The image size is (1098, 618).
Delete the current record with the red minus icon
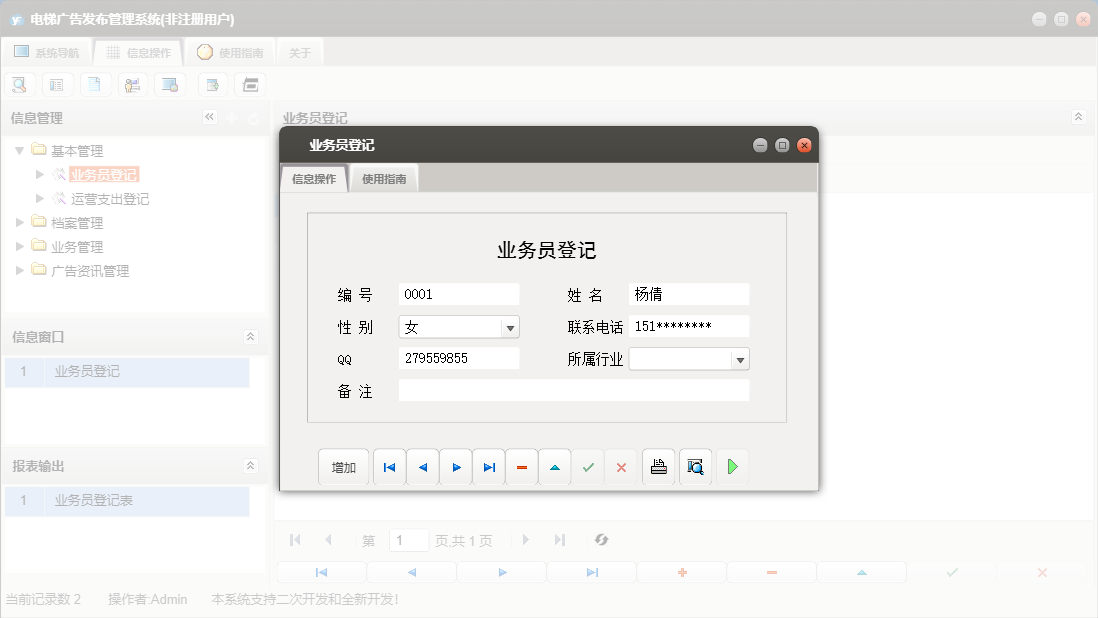(521, 466)
